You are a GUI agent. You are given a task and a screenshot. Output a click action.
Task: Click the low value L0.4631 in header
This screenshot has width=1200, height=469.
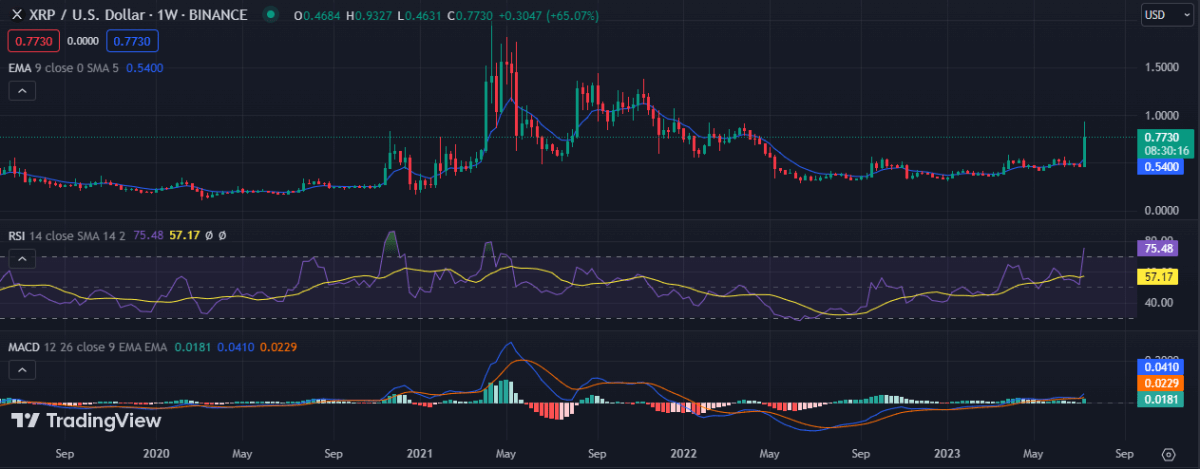[x=420, y=15]
